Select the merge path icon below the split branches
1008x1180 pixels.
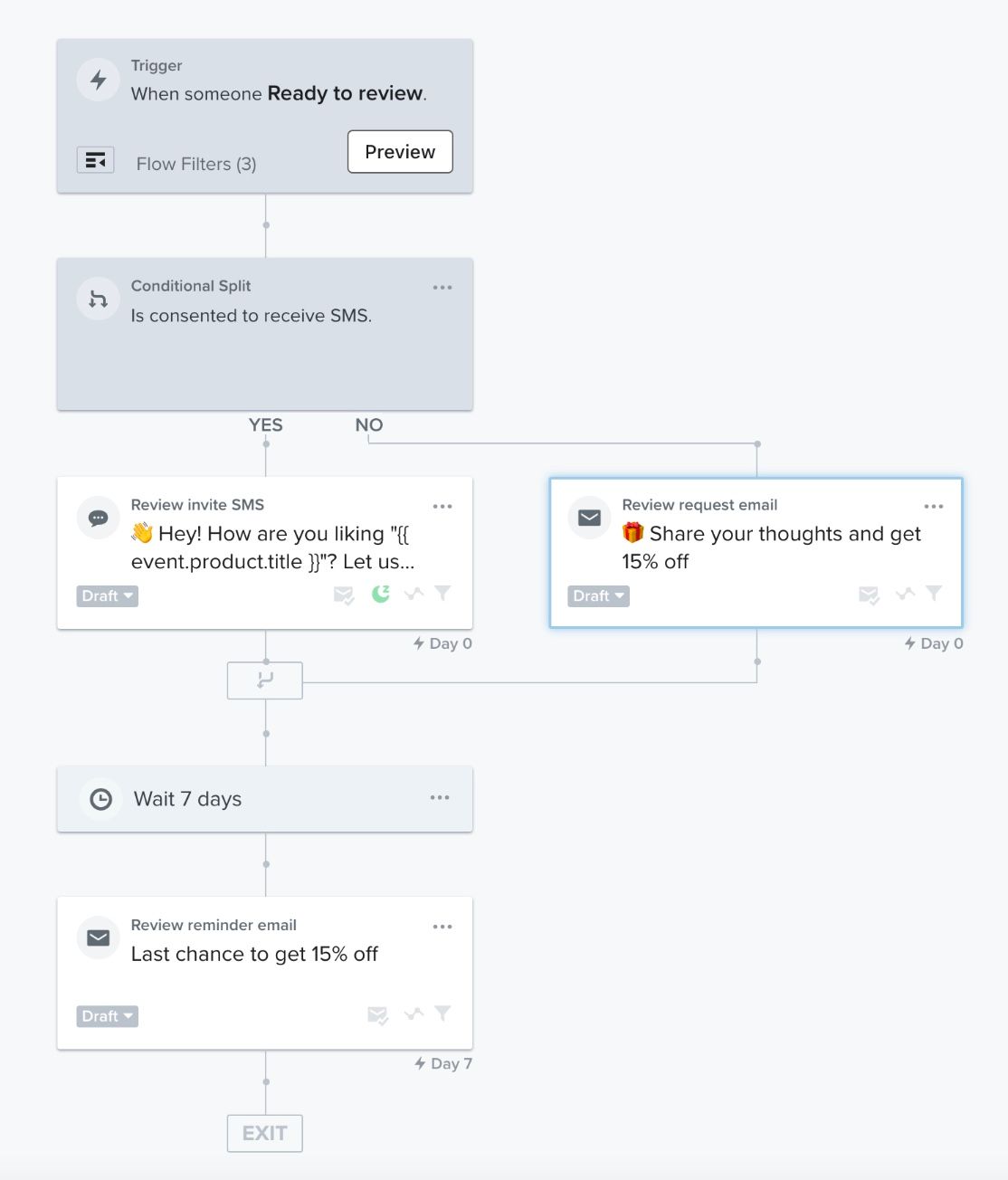264,680
